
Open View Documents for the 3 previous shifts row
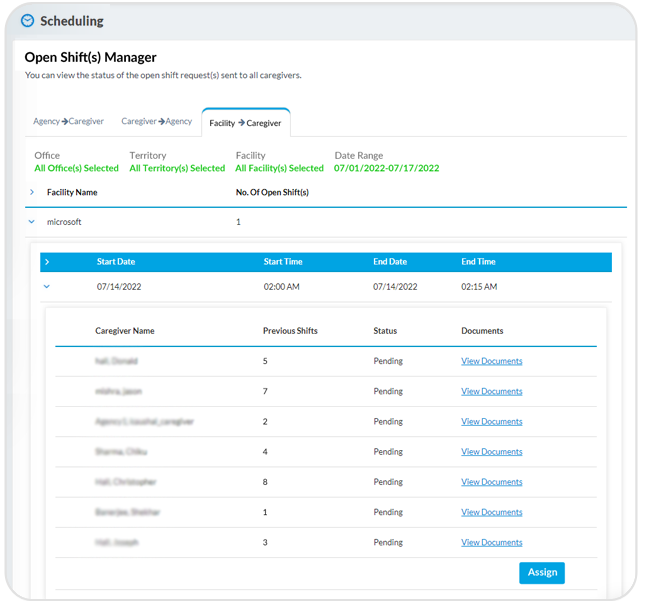click(492, 543)
